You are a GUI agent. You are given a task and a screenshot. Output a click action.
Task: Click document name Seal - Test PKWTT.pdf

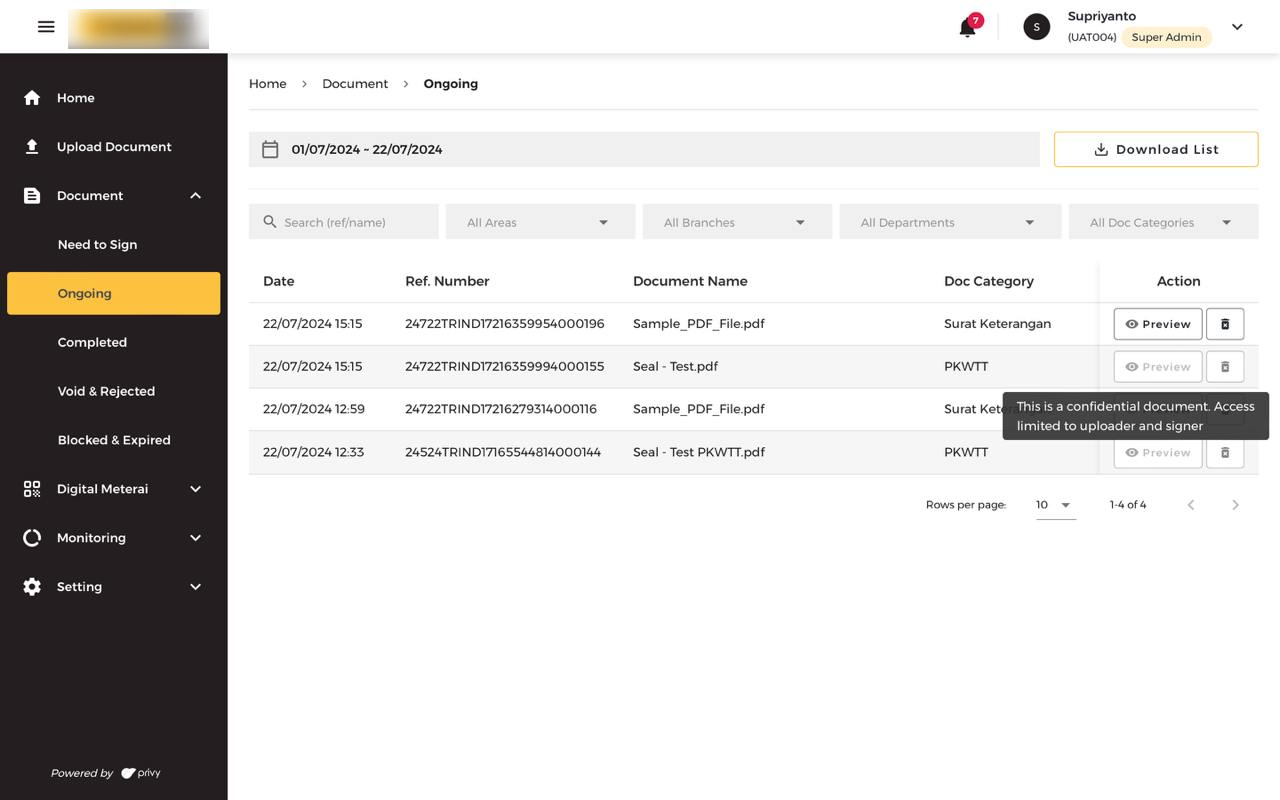coord(699,452)
